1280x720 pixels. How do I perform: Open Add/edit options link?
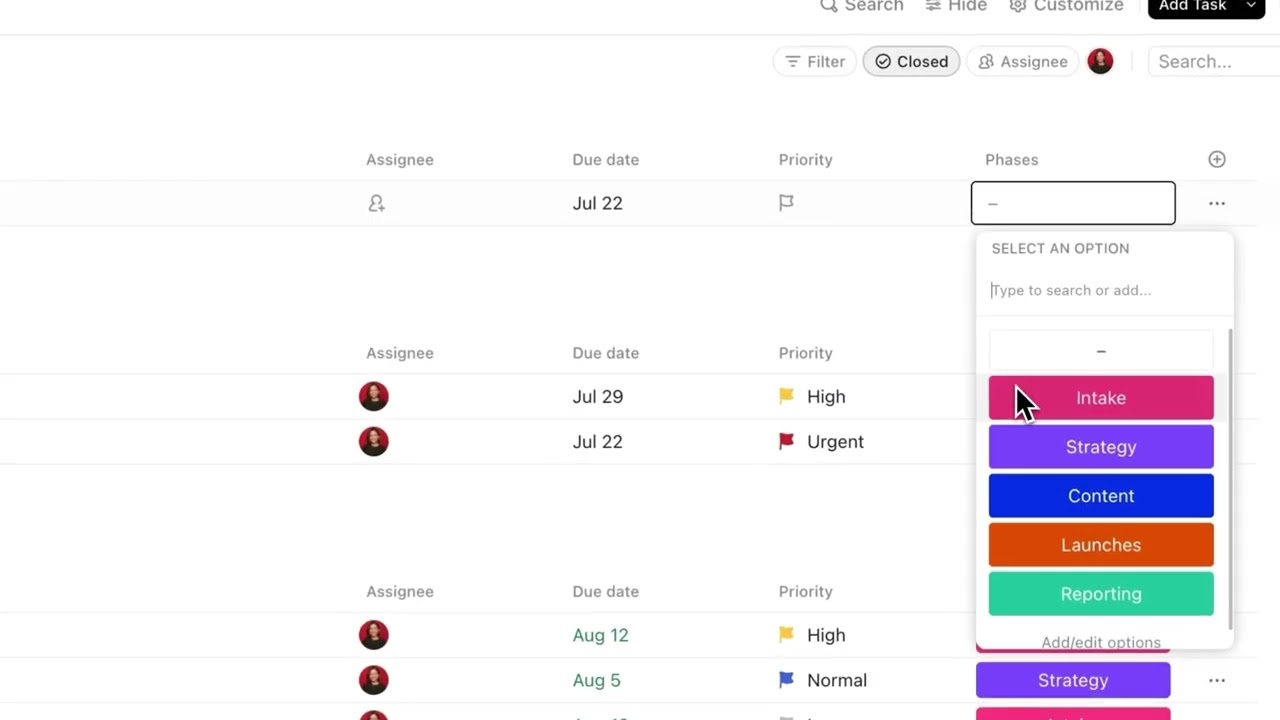(1101, 642)
